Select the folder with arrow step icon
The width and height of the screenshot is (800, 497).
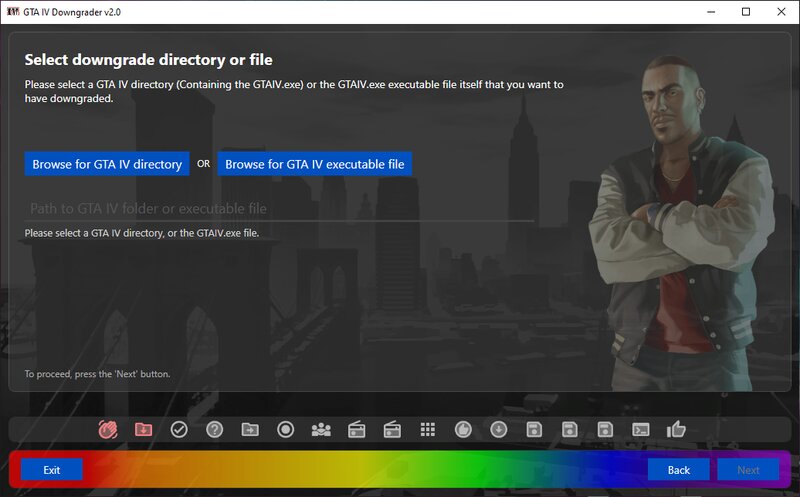coord(250,429)
